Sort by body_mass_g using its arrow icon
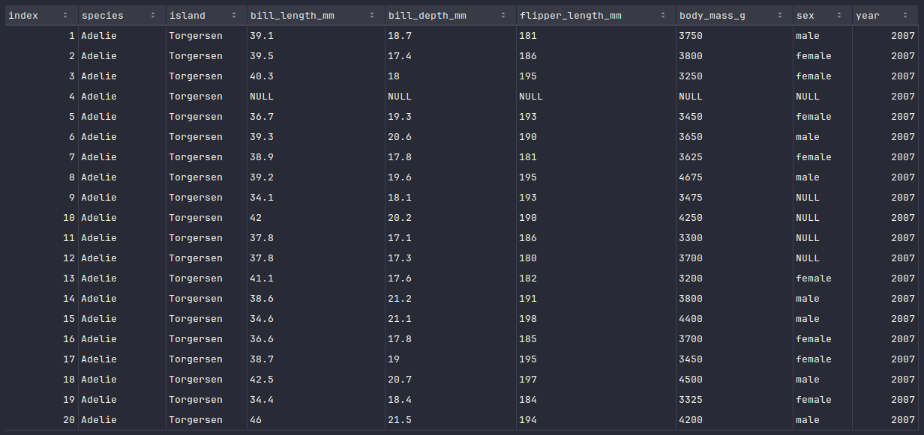Viewport: 924px width, 435px height. (x=780, y=16)
